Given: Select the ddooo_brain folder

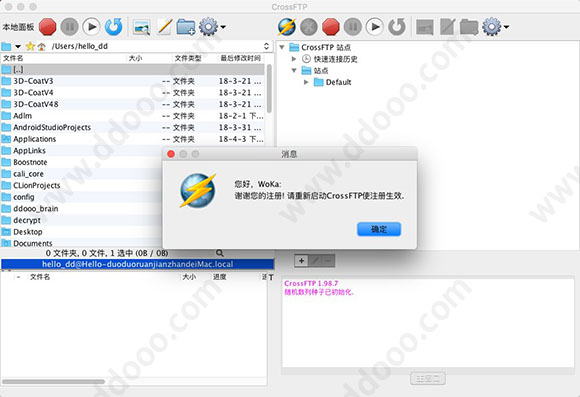Looking at the screenshot, I should (81, 209).
